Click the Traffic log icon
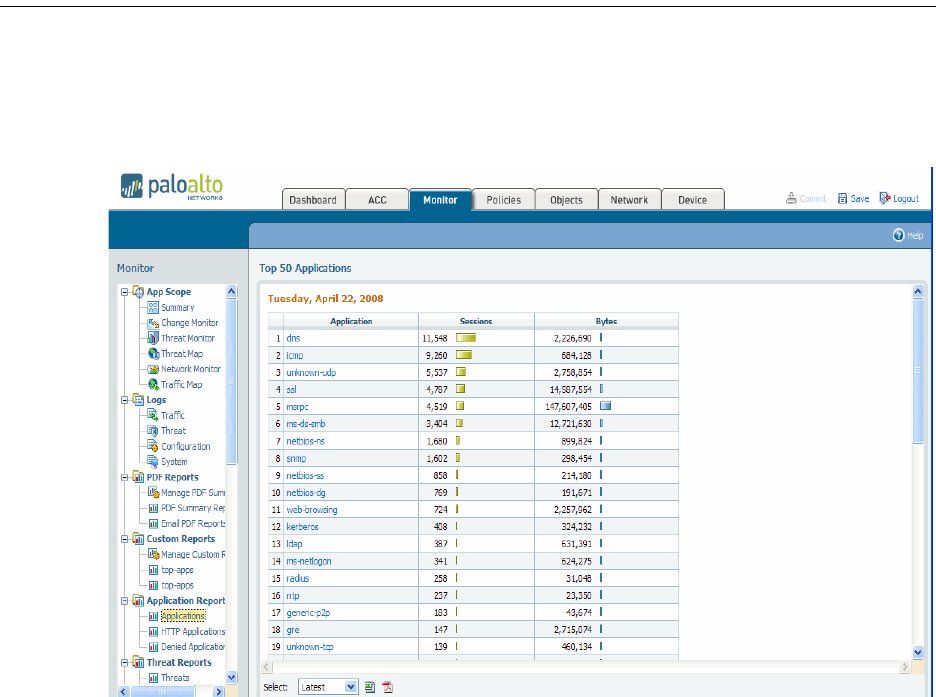936x697 pixels. (x=153, y=415)
